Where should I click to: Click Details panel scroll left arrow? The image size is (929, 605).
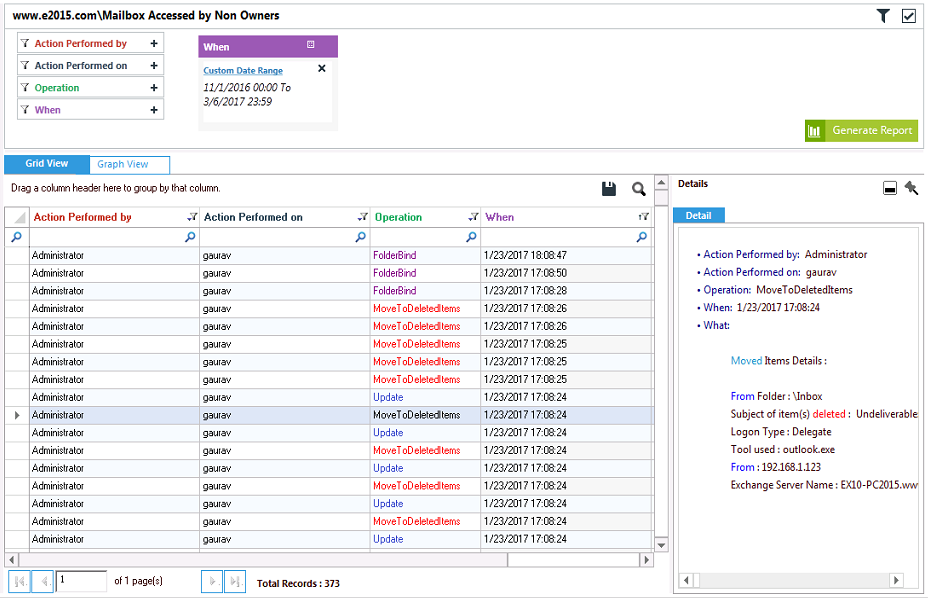coord(687,580)
